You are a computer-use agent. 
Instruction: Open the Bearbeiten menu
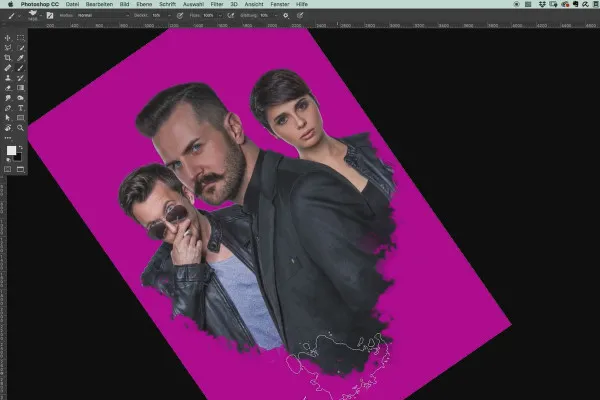(x=99, y=4)
